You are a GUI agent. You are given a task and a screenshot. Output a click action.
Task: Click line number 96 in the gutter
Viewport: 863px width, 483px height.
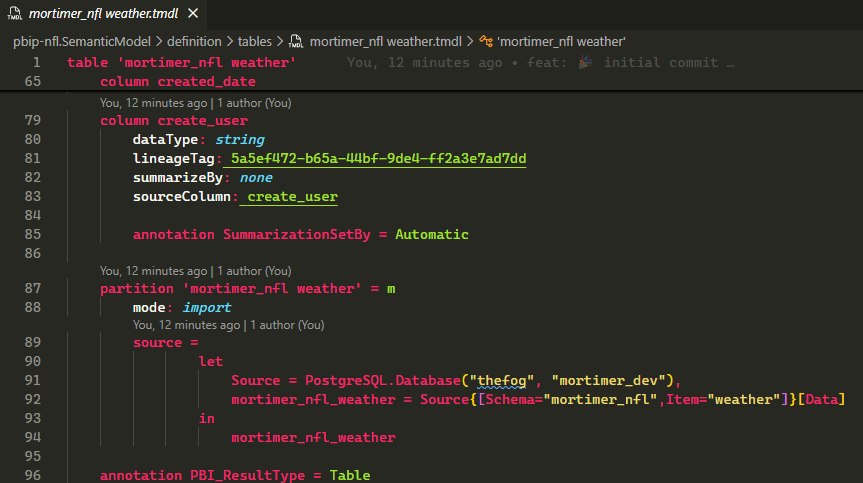[x=32, y=475]
